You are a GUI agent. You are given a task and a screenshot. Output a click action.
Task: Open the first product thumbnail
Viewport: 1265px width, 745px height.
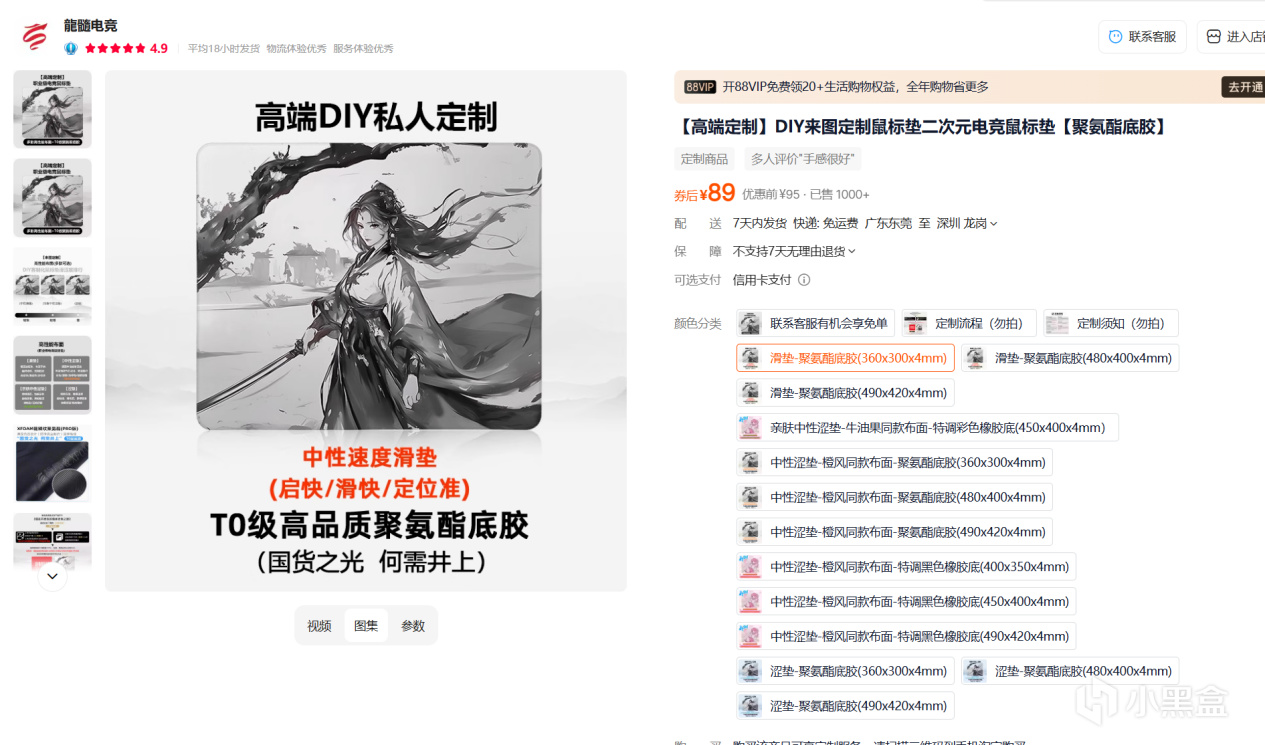tap(52, 109)
